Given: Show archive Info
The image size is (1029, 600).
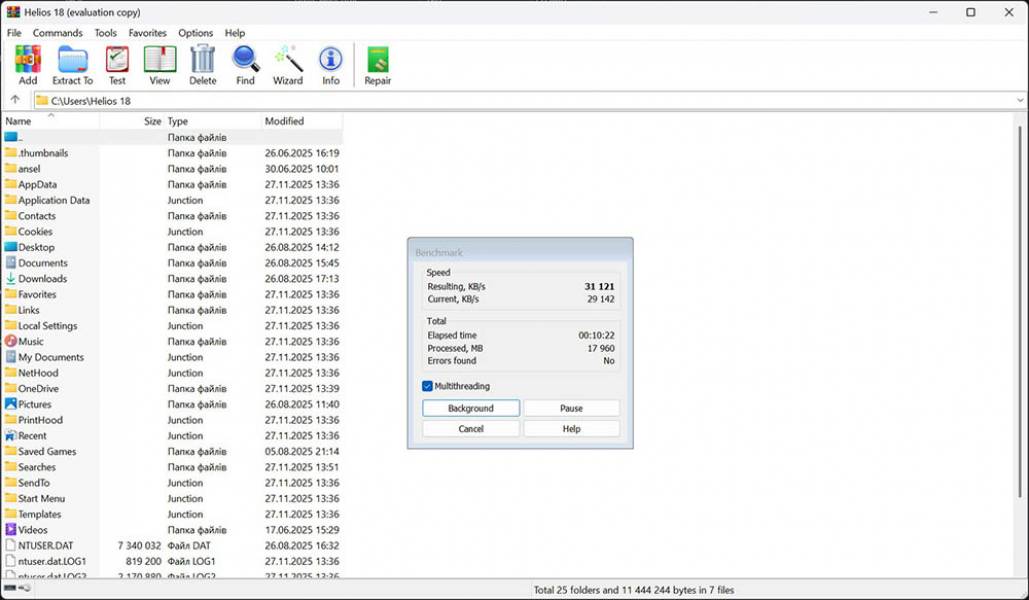Looking at the screenshot, I should point(330,62).
